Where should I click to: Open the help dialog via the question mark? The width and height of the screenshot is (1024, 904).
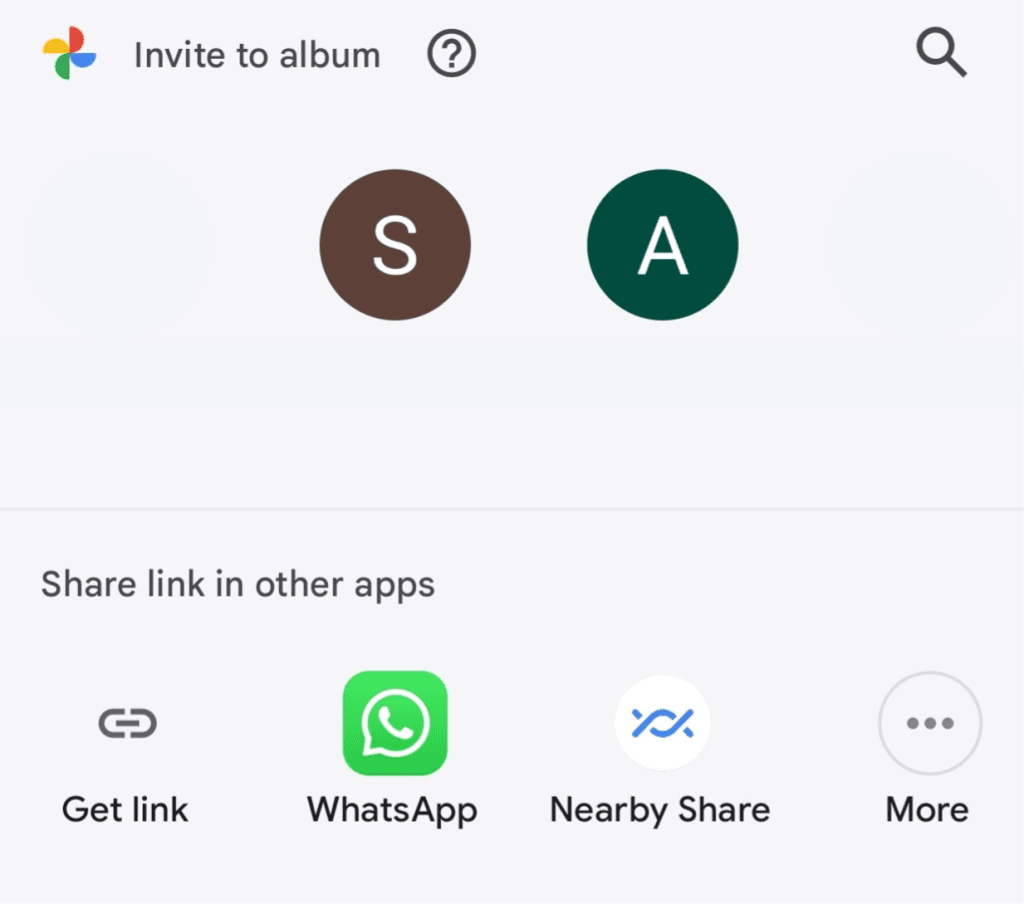(x=450, y=54)
